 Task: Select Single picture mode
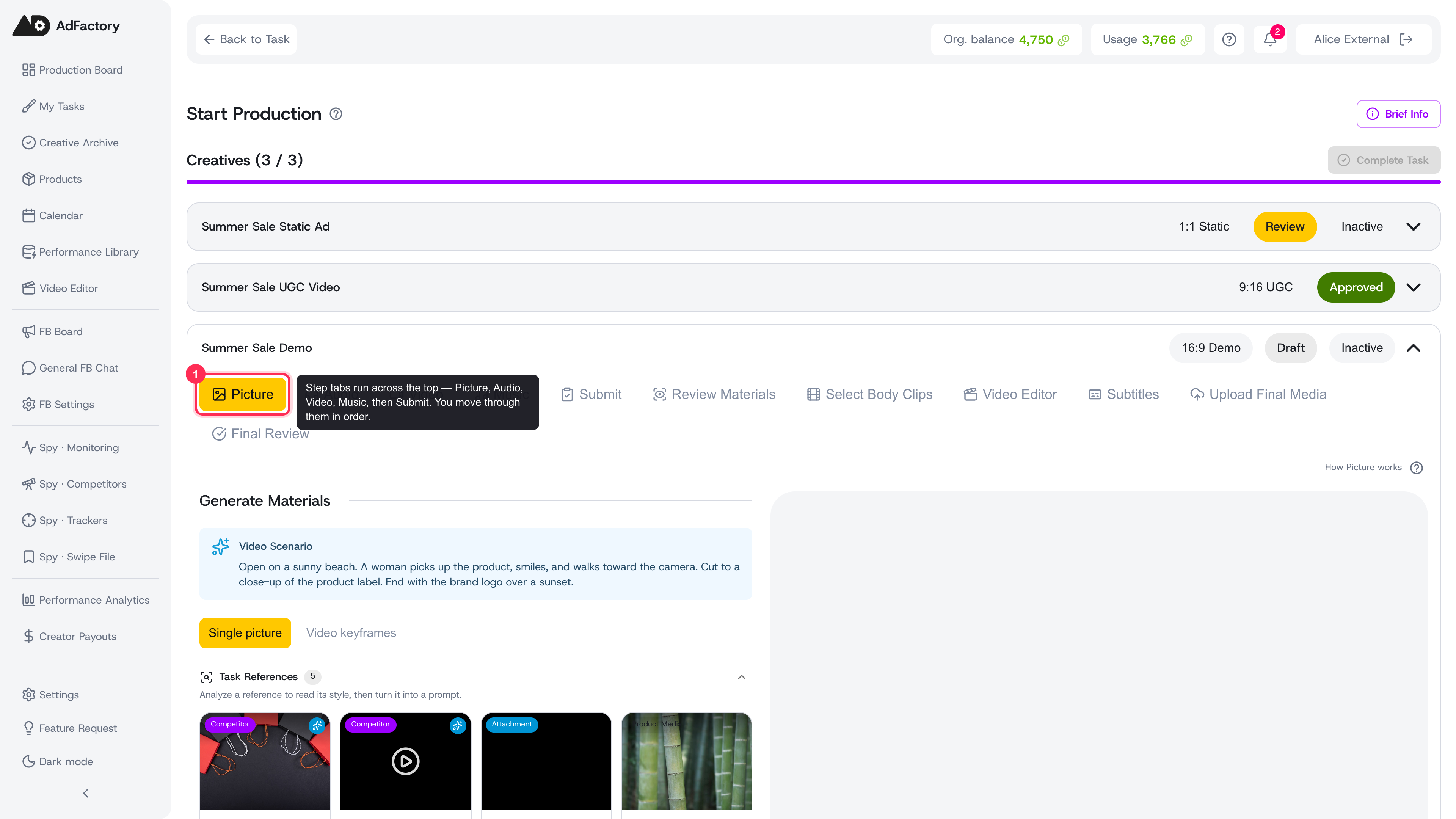[245, 634]
